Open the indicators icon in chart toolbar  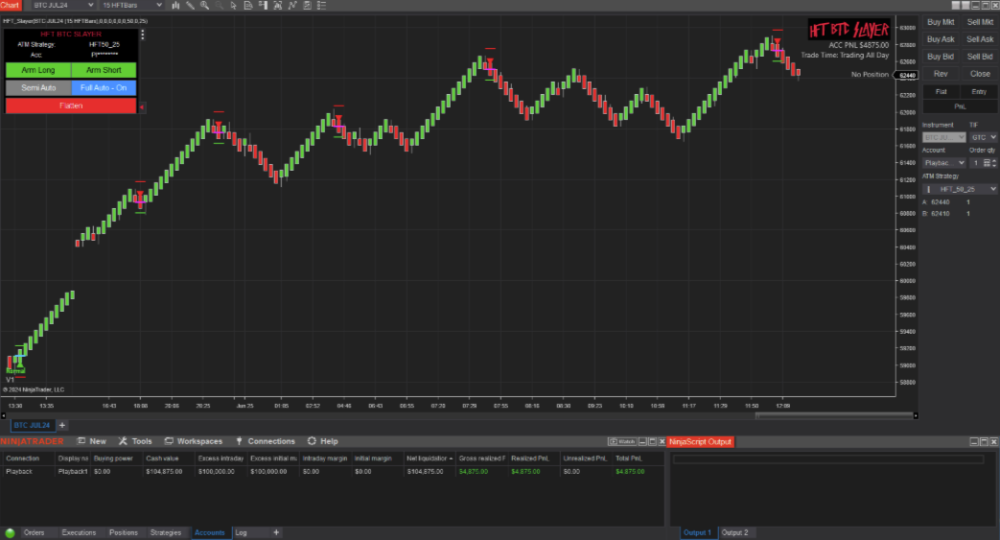pyautogui.click(x=292, y=5)
